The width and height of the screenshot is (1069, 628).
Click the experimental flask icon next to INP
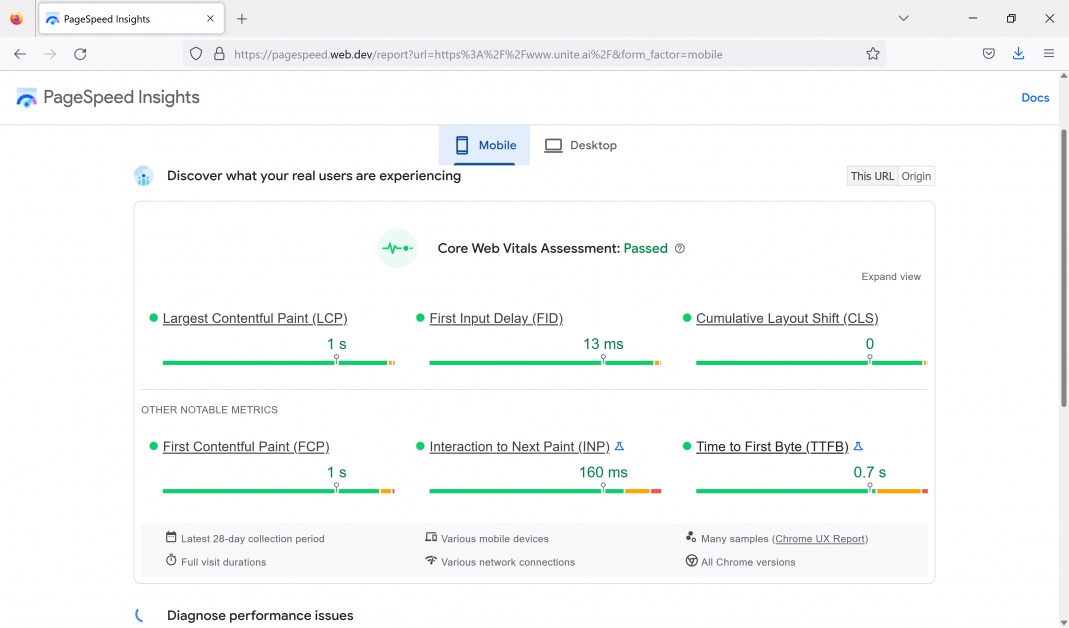click(619, 446)
